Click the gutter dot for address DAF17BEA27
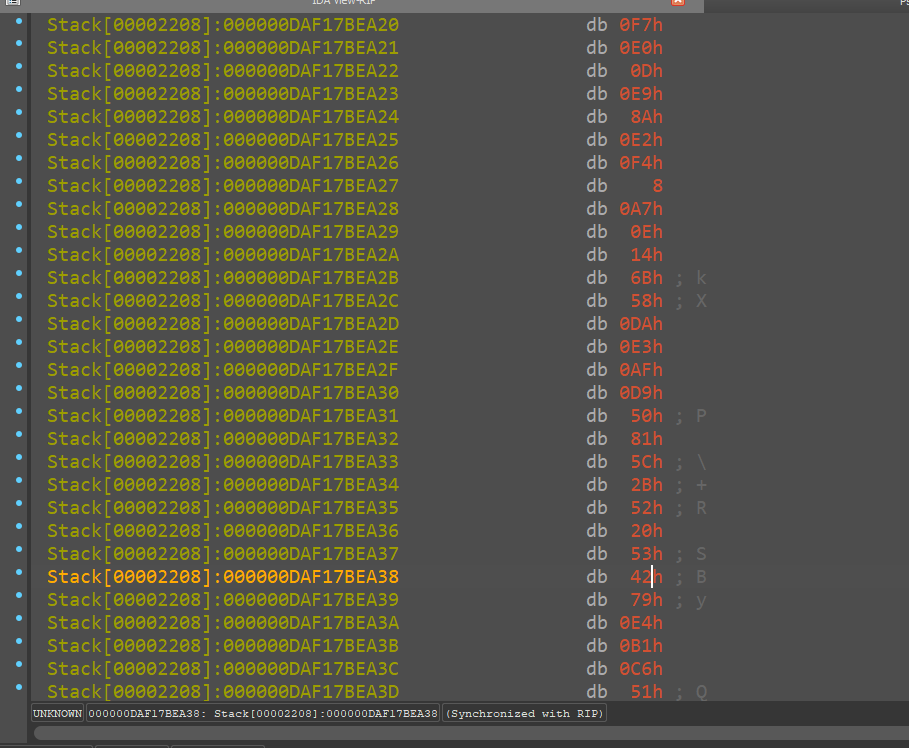This screenshot has height=748, width=909. tap(19, 183)
